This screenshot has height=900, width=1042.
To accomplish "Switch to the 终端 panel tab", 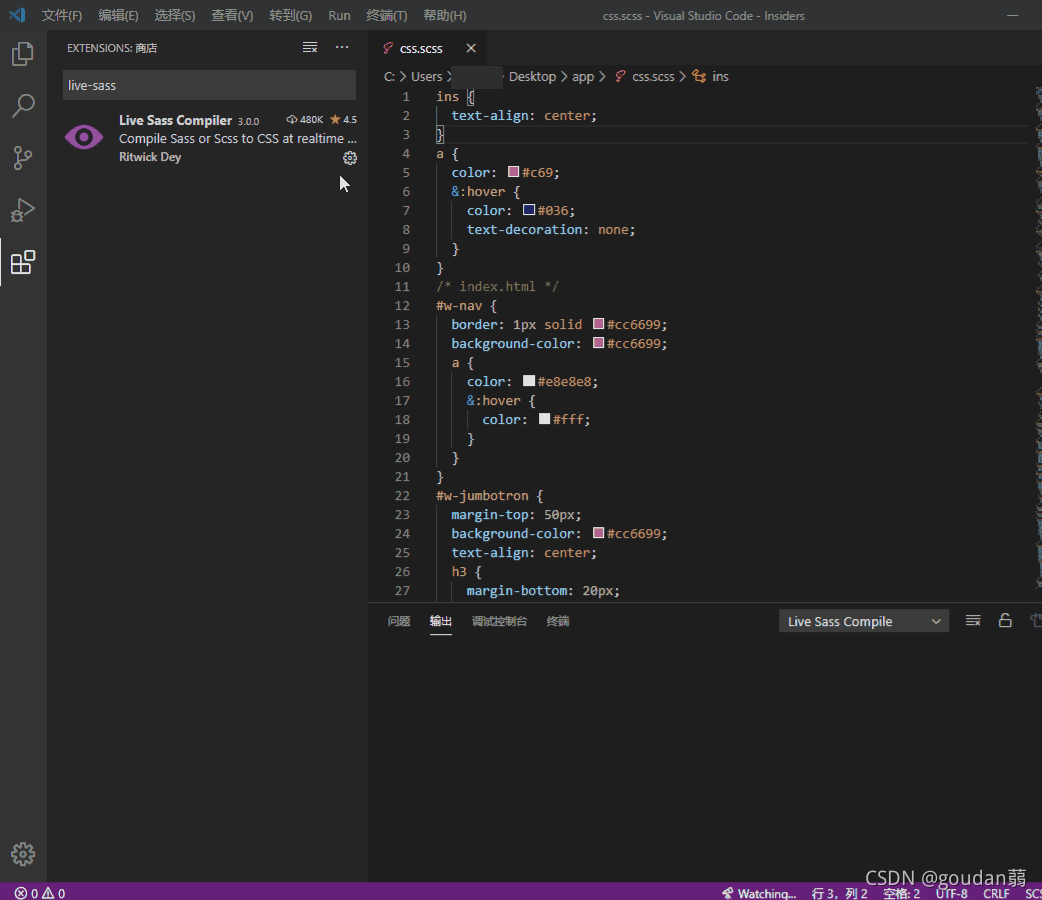I will (x=557, y=620).
